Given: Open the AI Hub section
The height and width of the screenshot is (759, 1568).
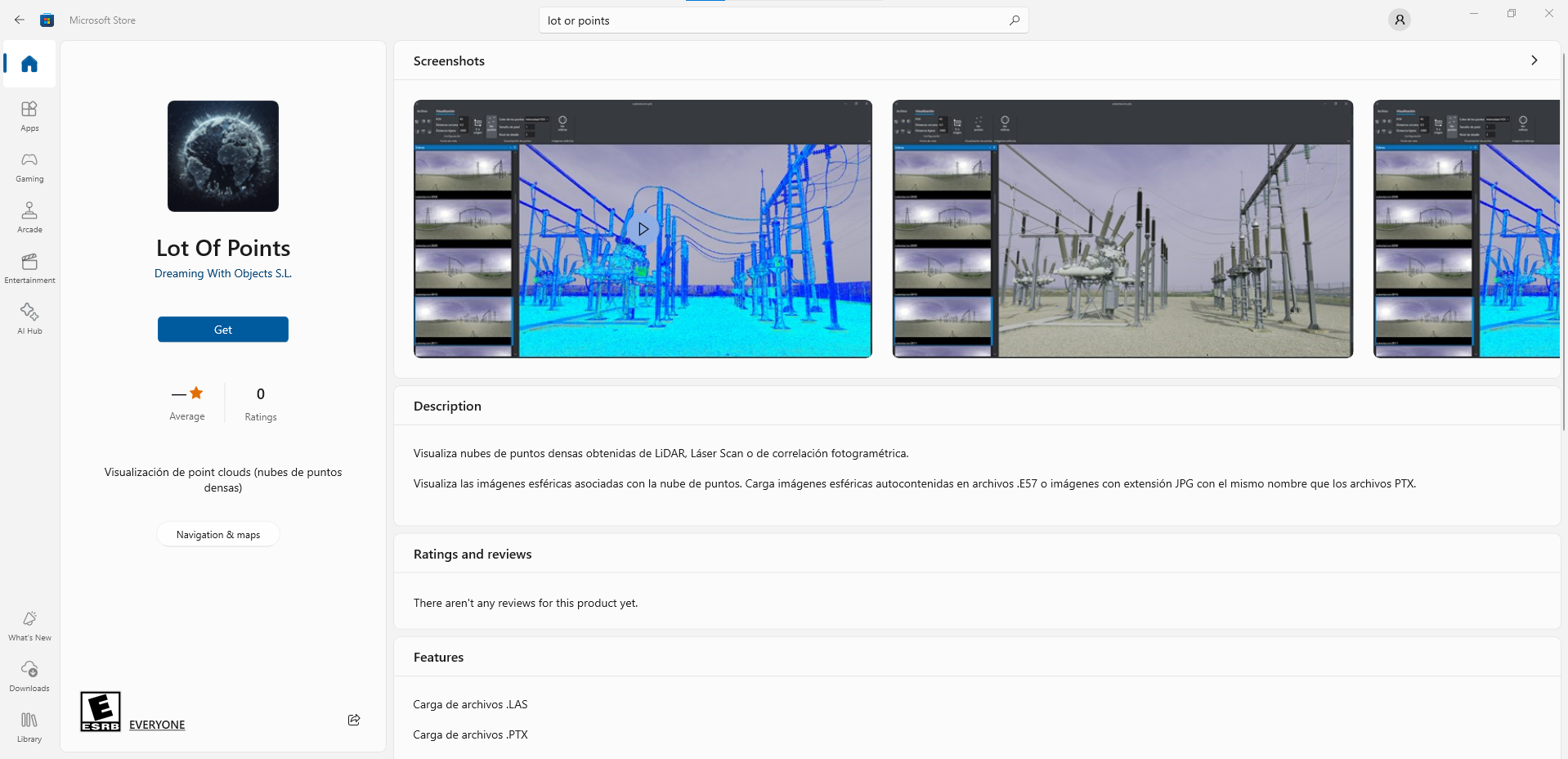Looking at the screenshot, I should pyautogui.click(x=29, y=318).
